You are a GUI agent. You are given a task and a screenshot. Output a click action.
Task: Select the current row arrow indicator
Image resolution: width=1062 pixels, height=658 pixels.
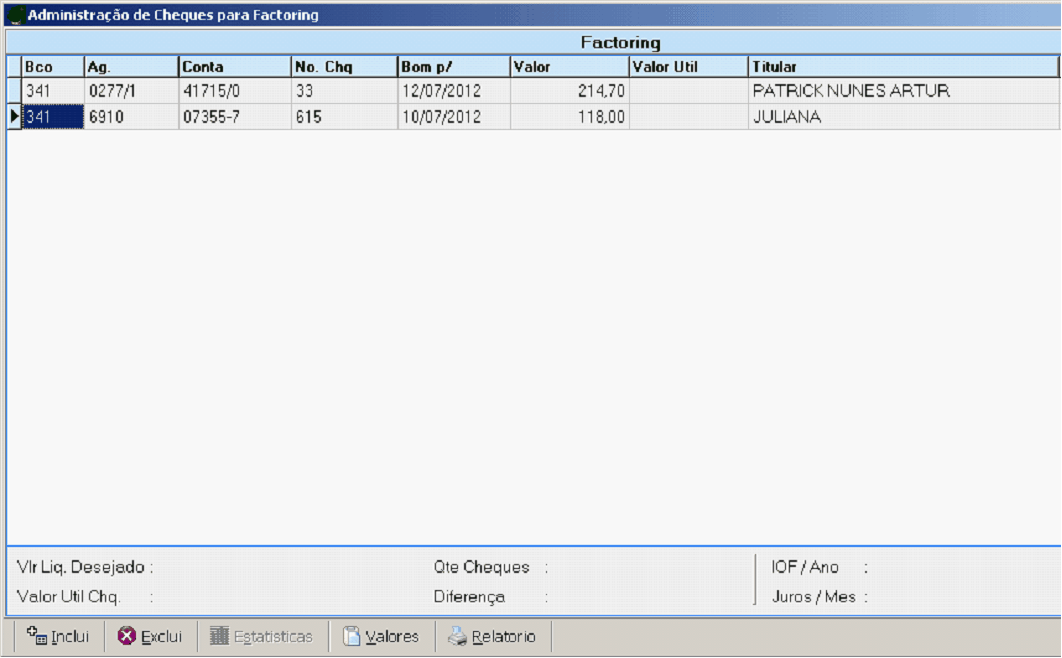pos(14,117)
